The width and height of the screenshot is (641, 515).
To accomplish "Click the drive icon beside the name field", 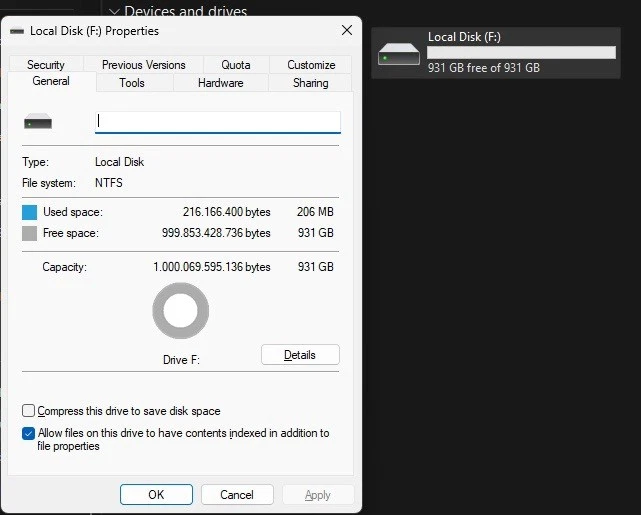I will (x=38, y=121).
